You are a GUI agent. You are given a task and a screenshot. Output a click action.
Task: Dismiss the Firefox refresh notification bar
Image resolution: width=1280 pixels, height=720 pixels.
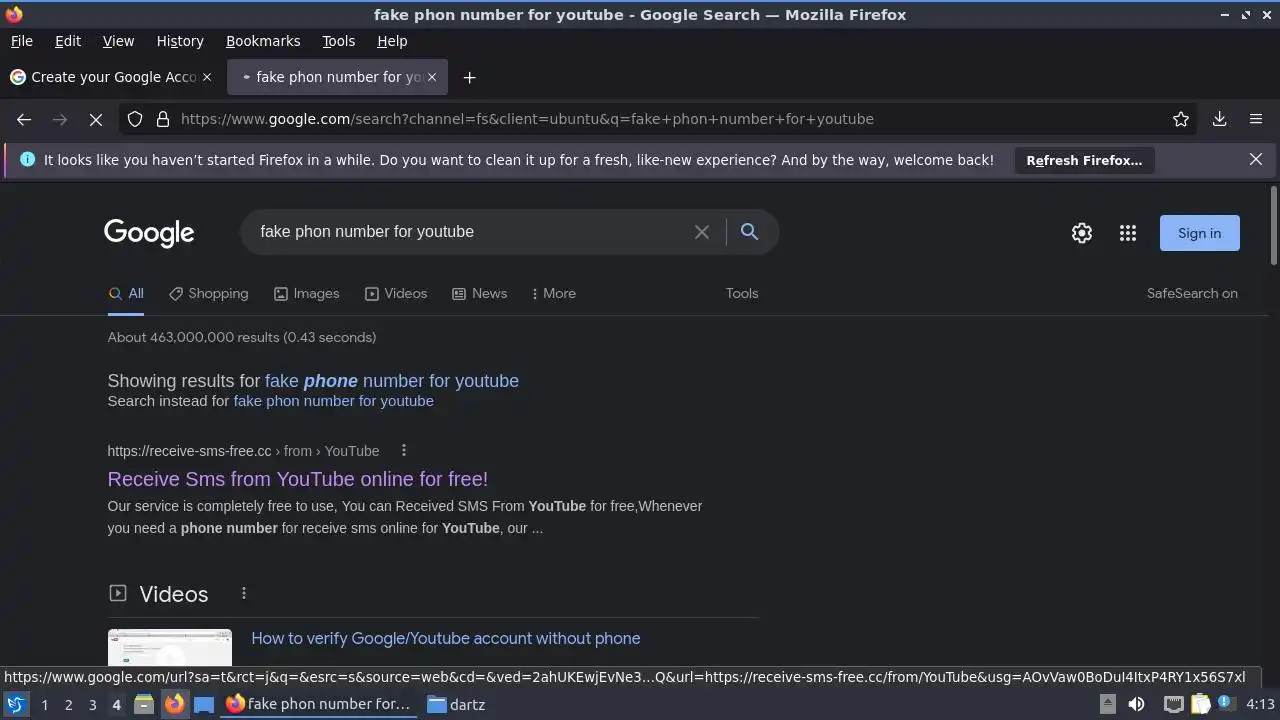(1256, 159)
